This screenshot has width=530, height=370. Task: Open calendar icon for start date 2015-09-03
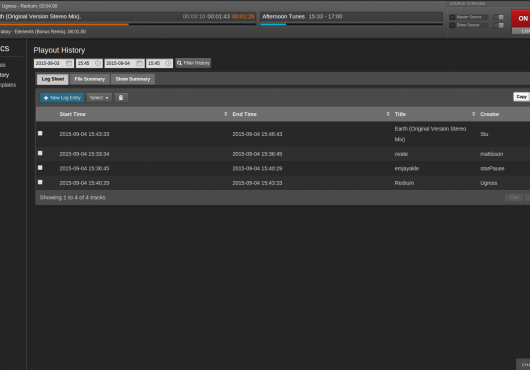(x=69, y=63)
